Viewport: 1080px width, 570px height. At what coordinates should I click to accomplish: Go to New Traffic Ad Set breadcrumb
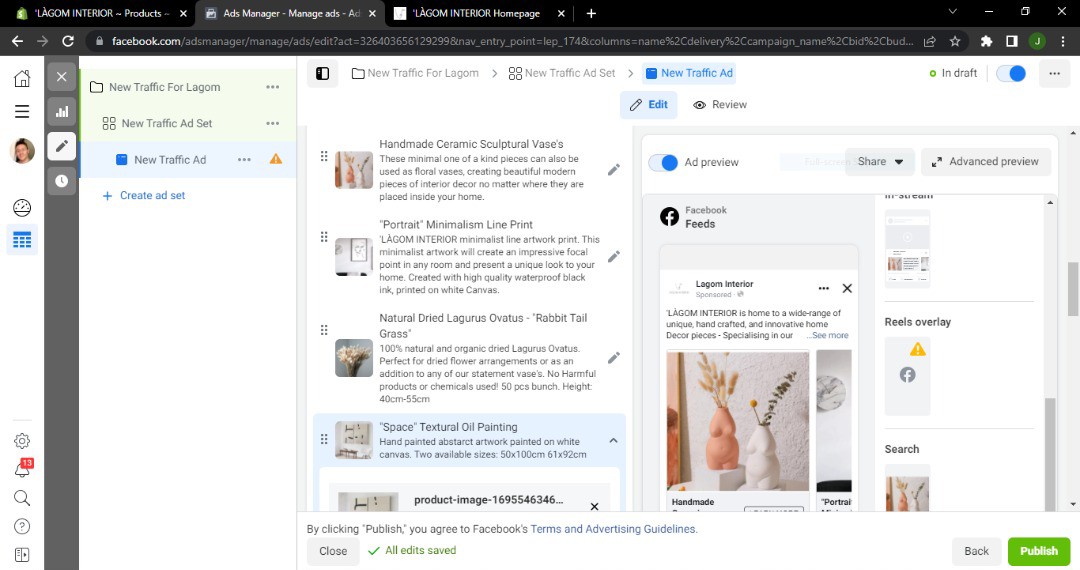[x=562, y=73]
